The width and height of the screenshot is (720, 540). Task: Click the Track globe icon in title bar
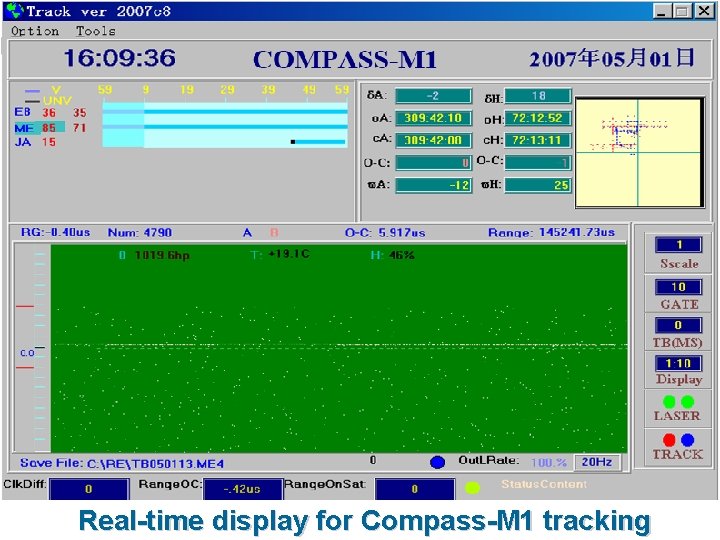click(x=15, y=11)
